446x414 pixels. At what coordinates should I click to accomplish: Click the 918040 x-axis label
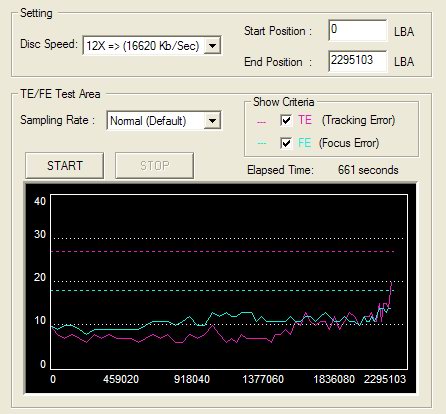coord(192,379)
